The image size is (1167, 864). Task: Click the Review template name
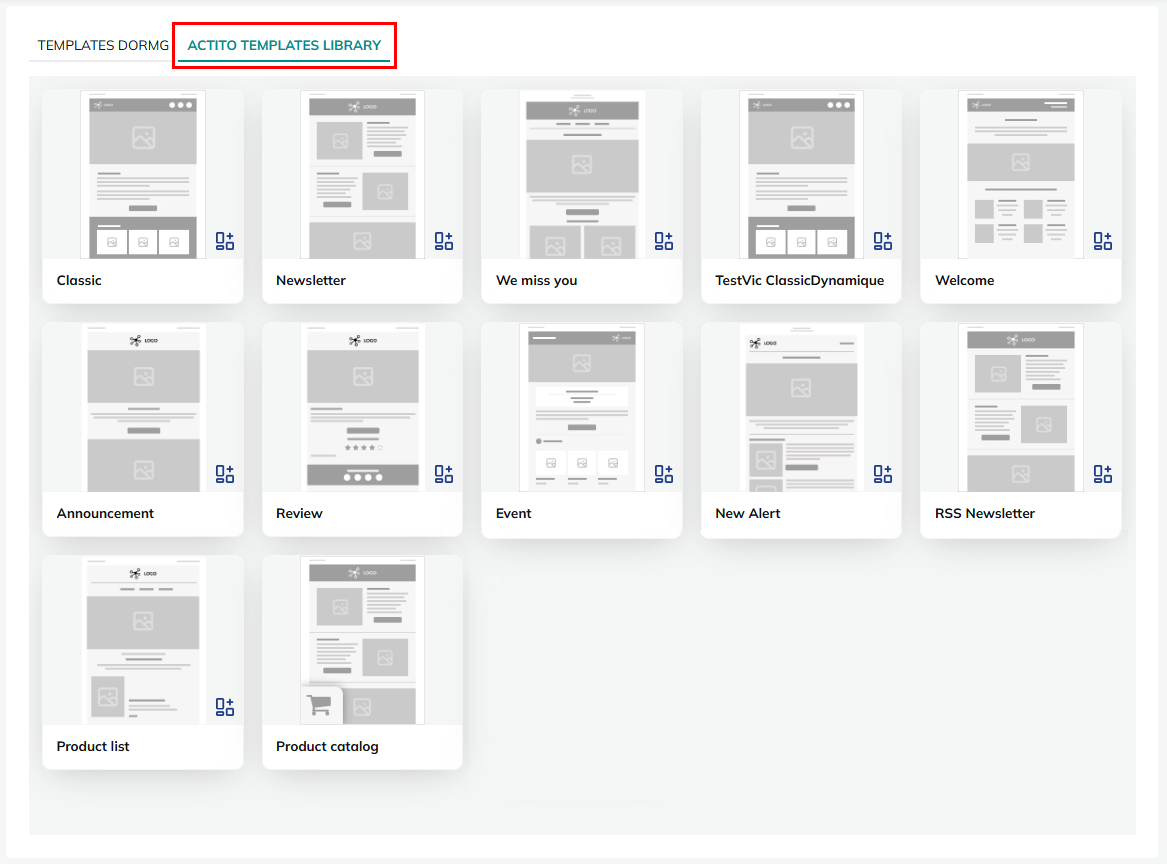pyautogui.click(x=299, y=513)
